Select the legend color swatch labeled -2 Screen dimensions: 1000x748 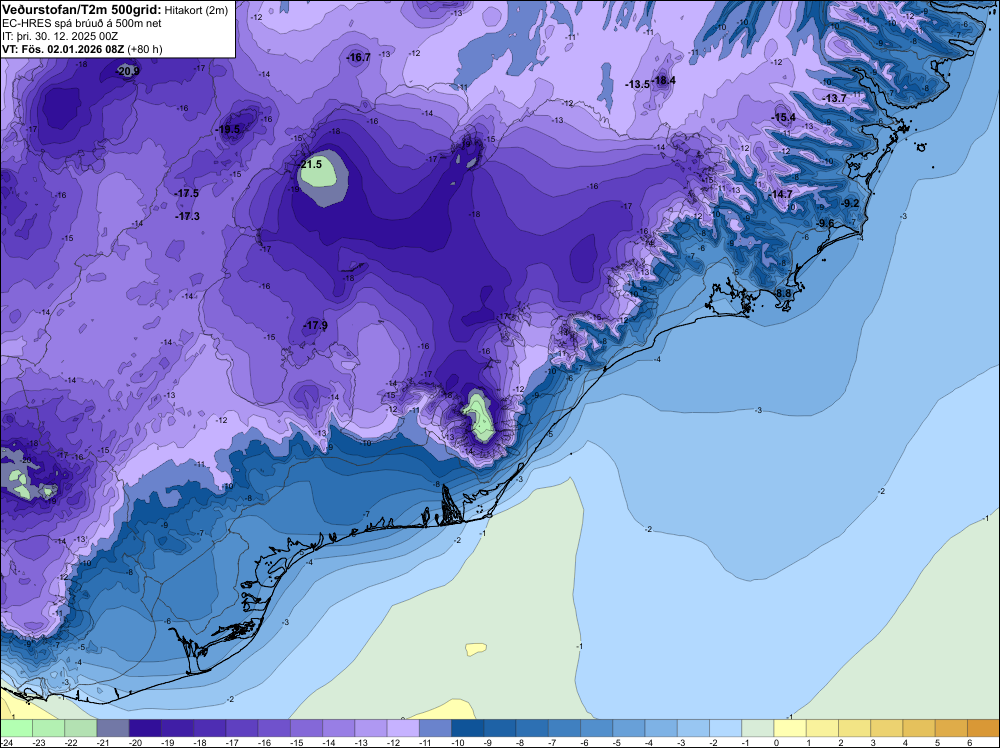coord(726,728)
